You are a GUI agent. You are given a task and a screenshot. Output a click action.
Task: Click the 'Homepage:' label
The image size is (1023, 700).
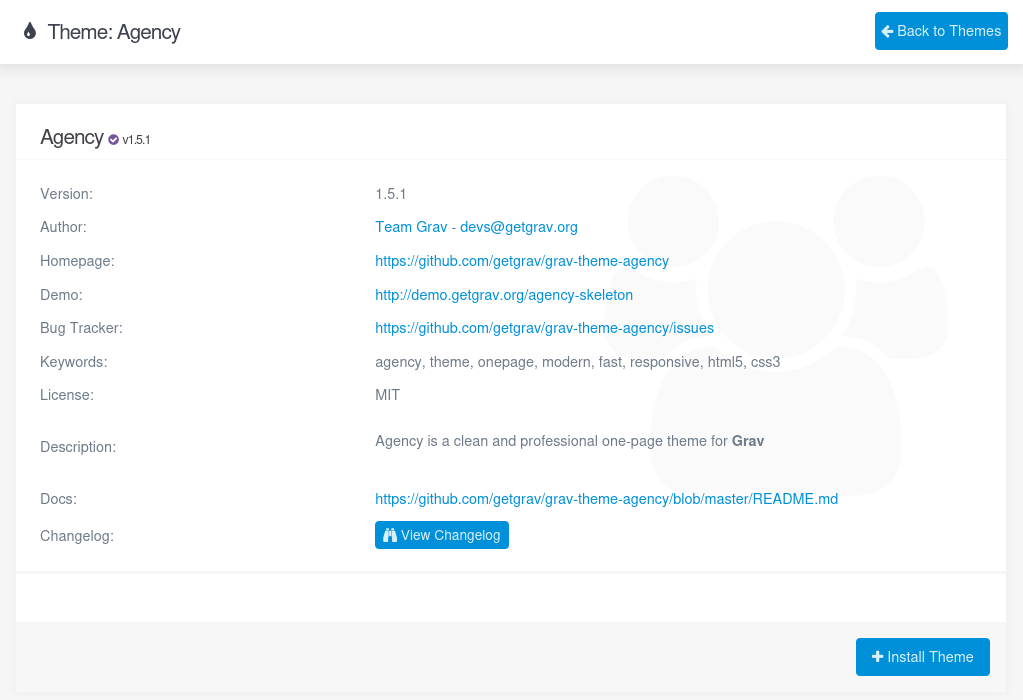[77, 261]
